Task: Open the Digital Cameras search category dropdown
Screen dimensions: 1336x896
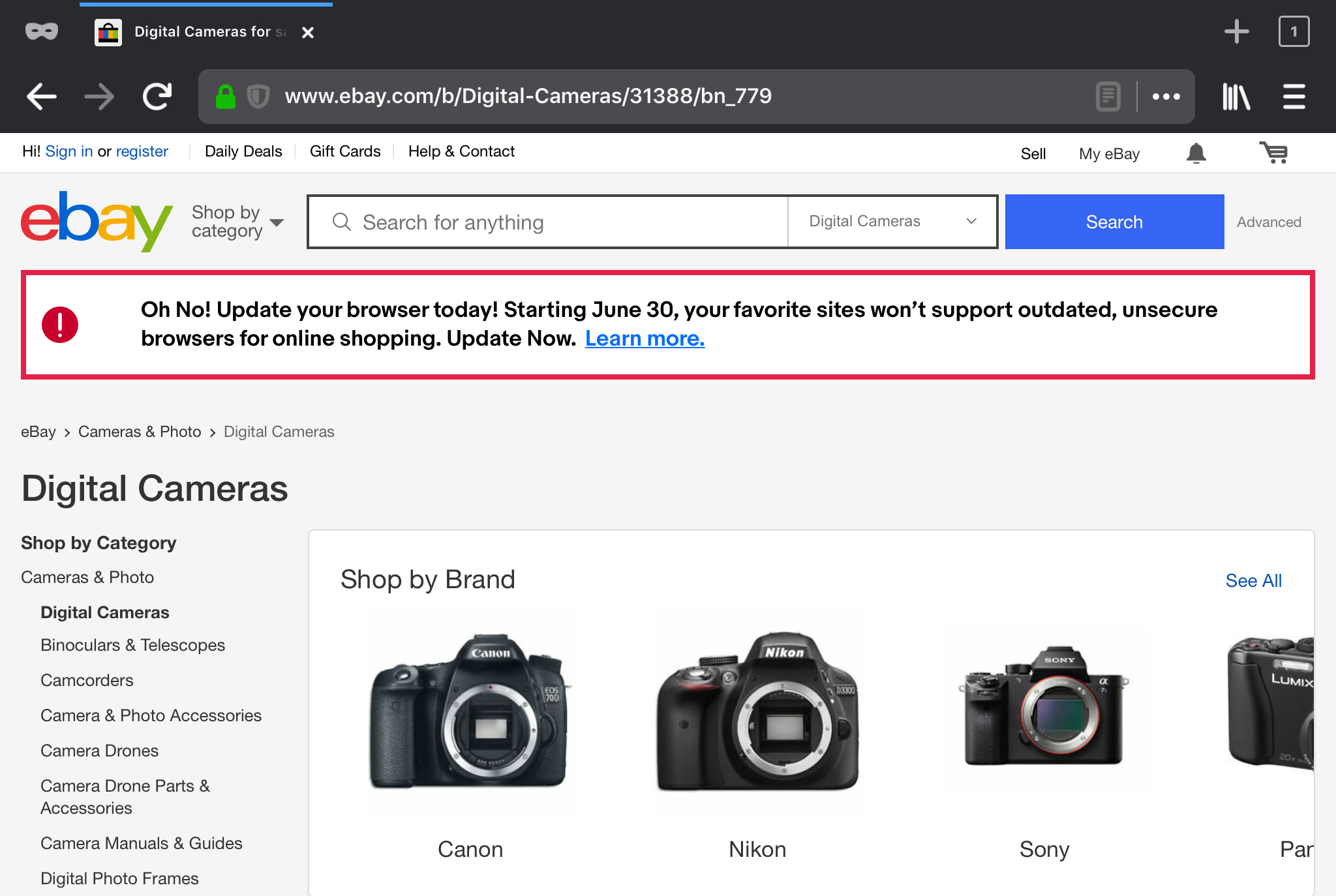Action: [x=892, y=222]
